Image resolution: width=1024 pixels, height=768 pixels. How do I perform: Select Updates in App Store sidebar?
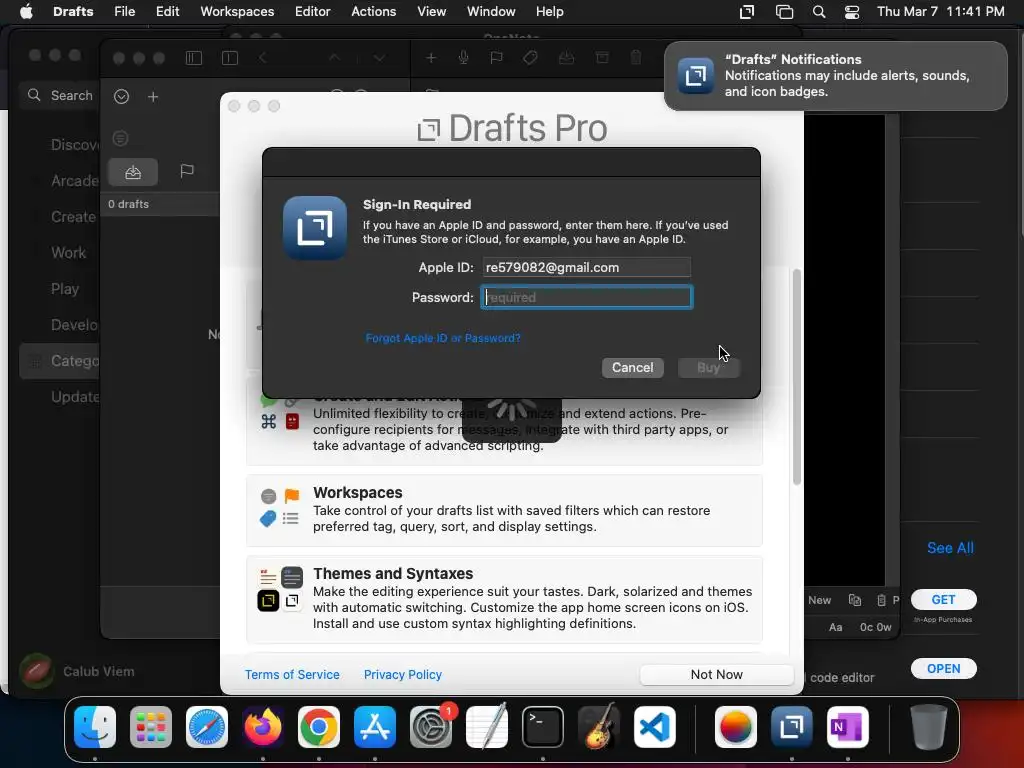coord(74,397)
